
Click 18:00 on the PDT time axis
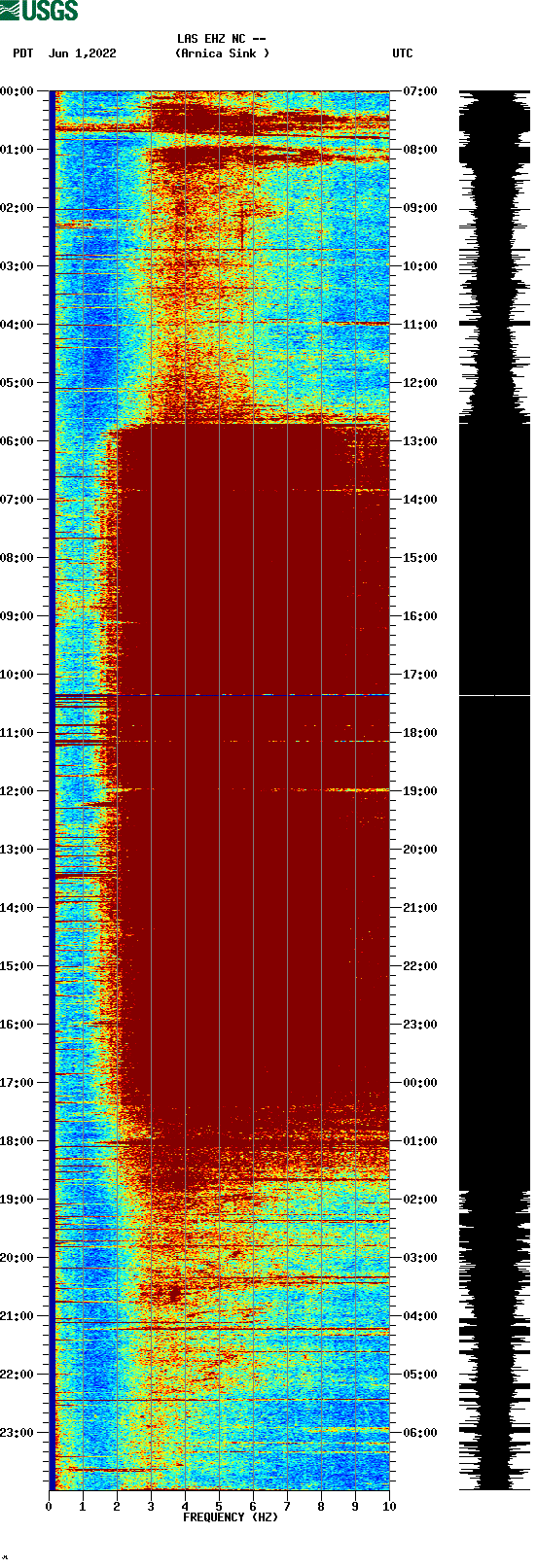tap(17, 1141)
